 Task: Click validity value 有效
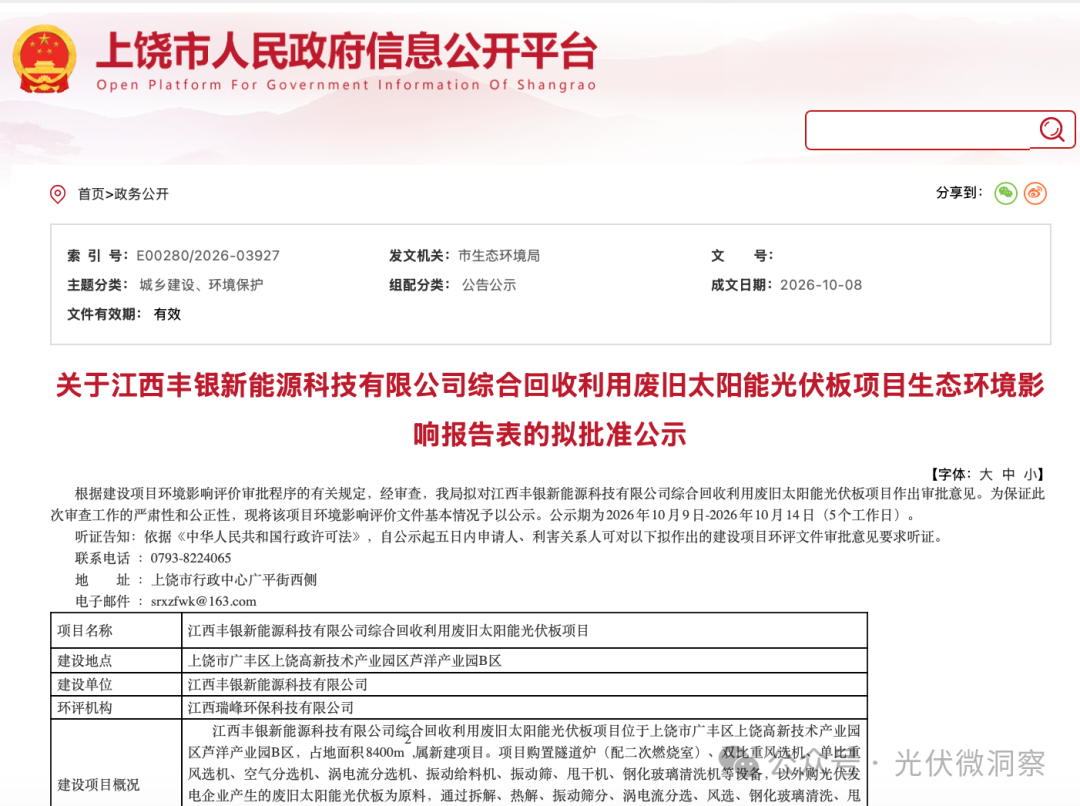click(x=167, y=314)
